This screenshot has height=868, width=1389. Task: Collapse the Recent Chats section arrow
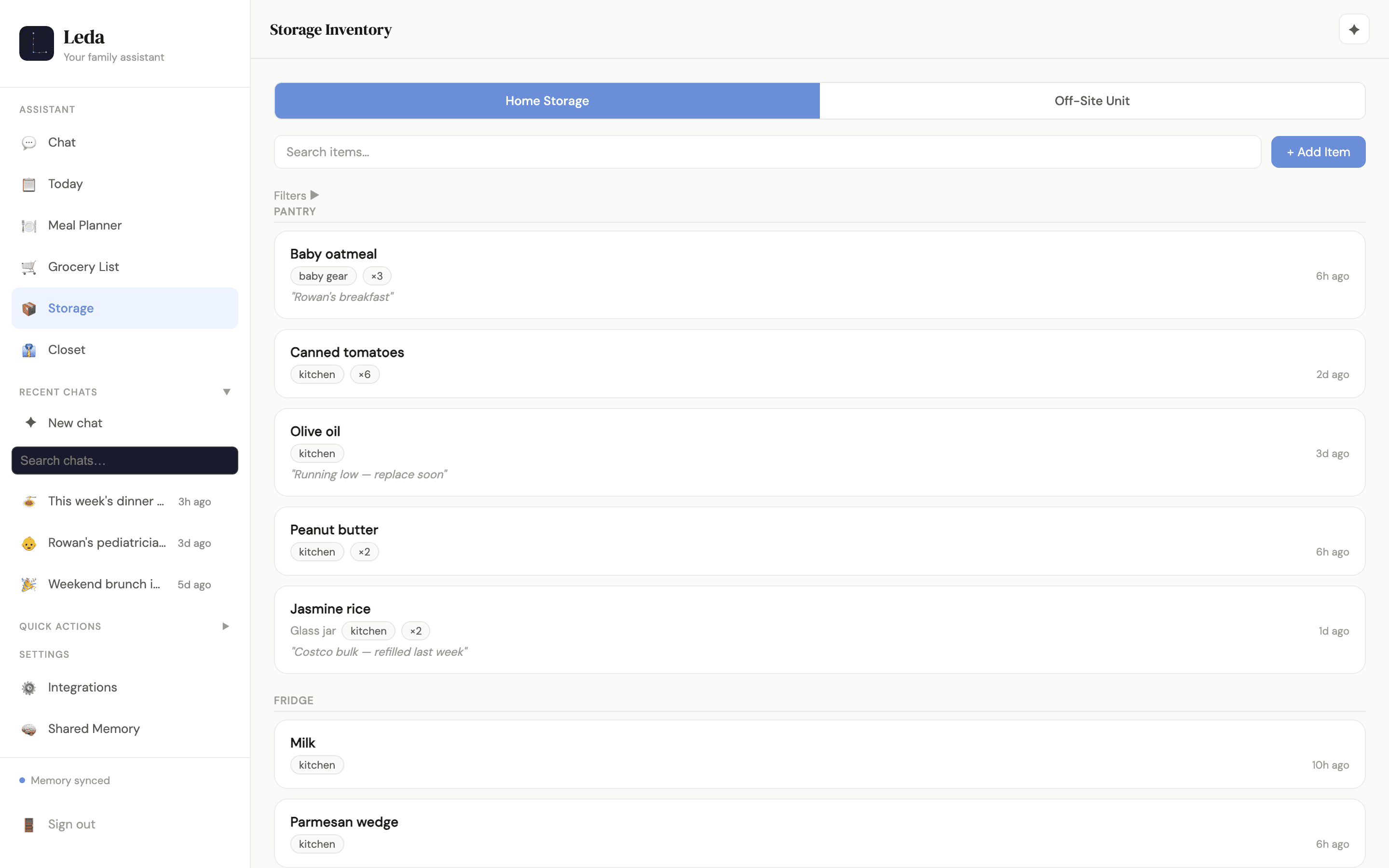point(227,392)
